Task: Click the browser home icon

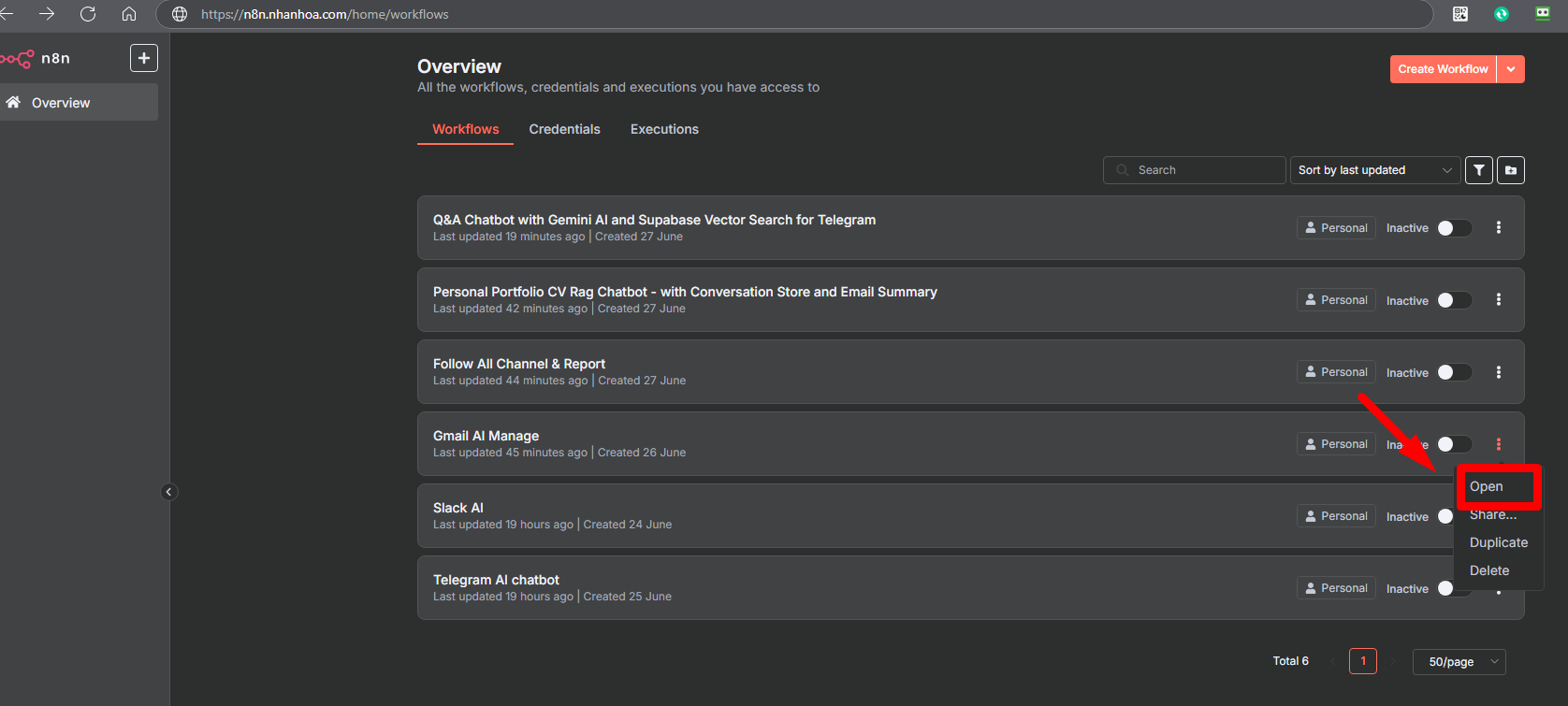Action: click(x=129, y=14)
